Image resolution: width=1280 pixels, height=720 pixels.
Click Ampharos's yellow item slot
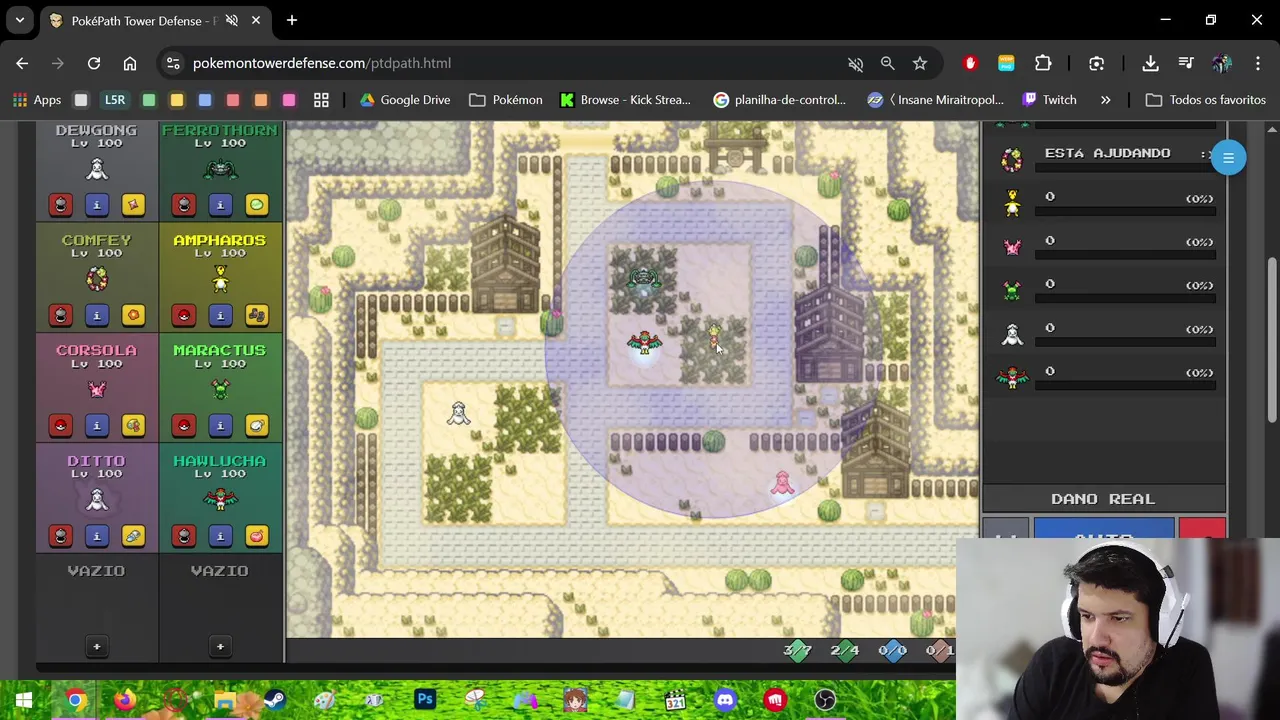point(256,315)
